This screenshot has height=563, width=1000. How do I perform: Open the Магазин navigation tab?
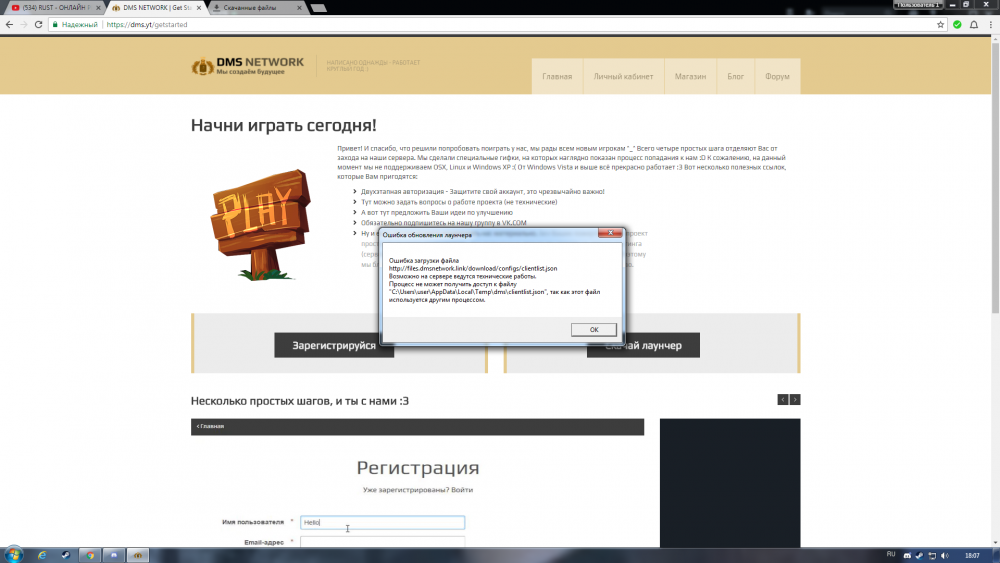click(x=690, y=77)
